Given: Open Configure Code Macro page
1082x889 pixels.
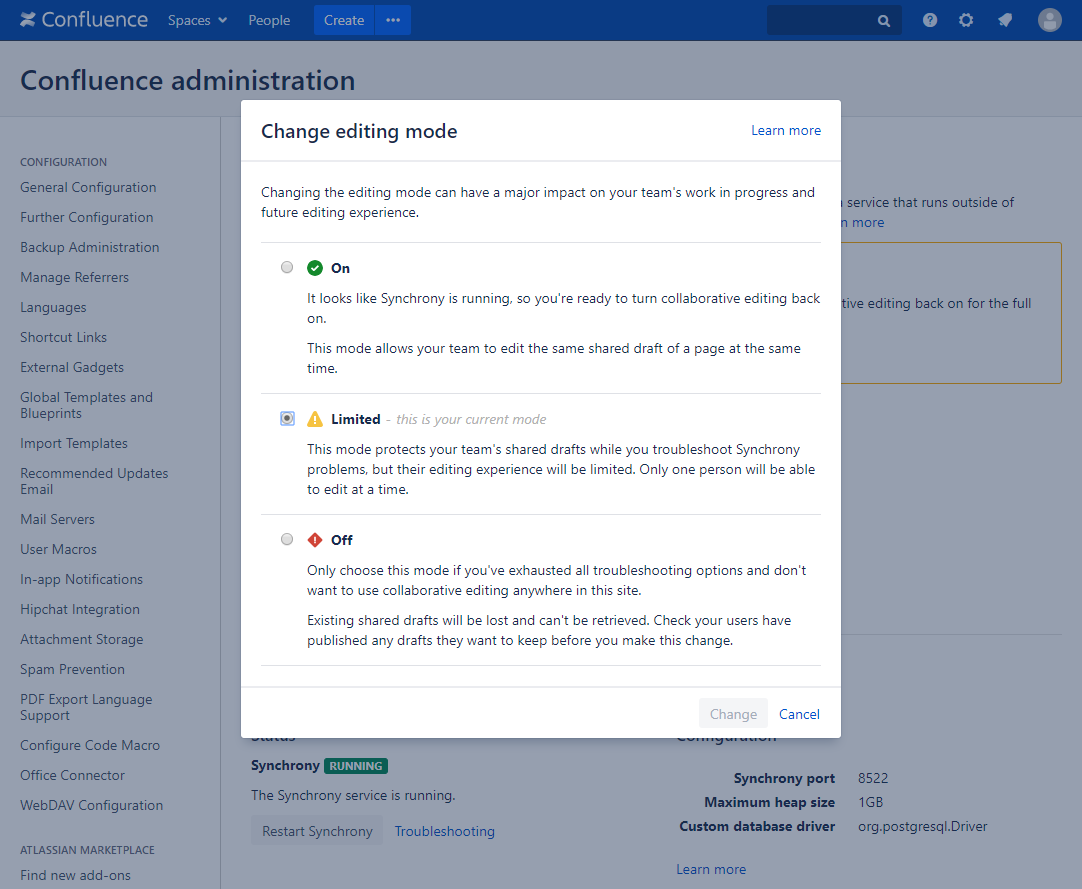Looking at the screenshot, I should pos(90,745).
